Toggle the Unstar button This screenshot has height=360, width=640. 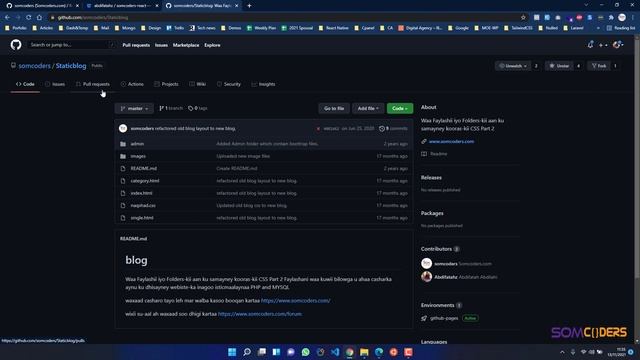coord(559,66)
